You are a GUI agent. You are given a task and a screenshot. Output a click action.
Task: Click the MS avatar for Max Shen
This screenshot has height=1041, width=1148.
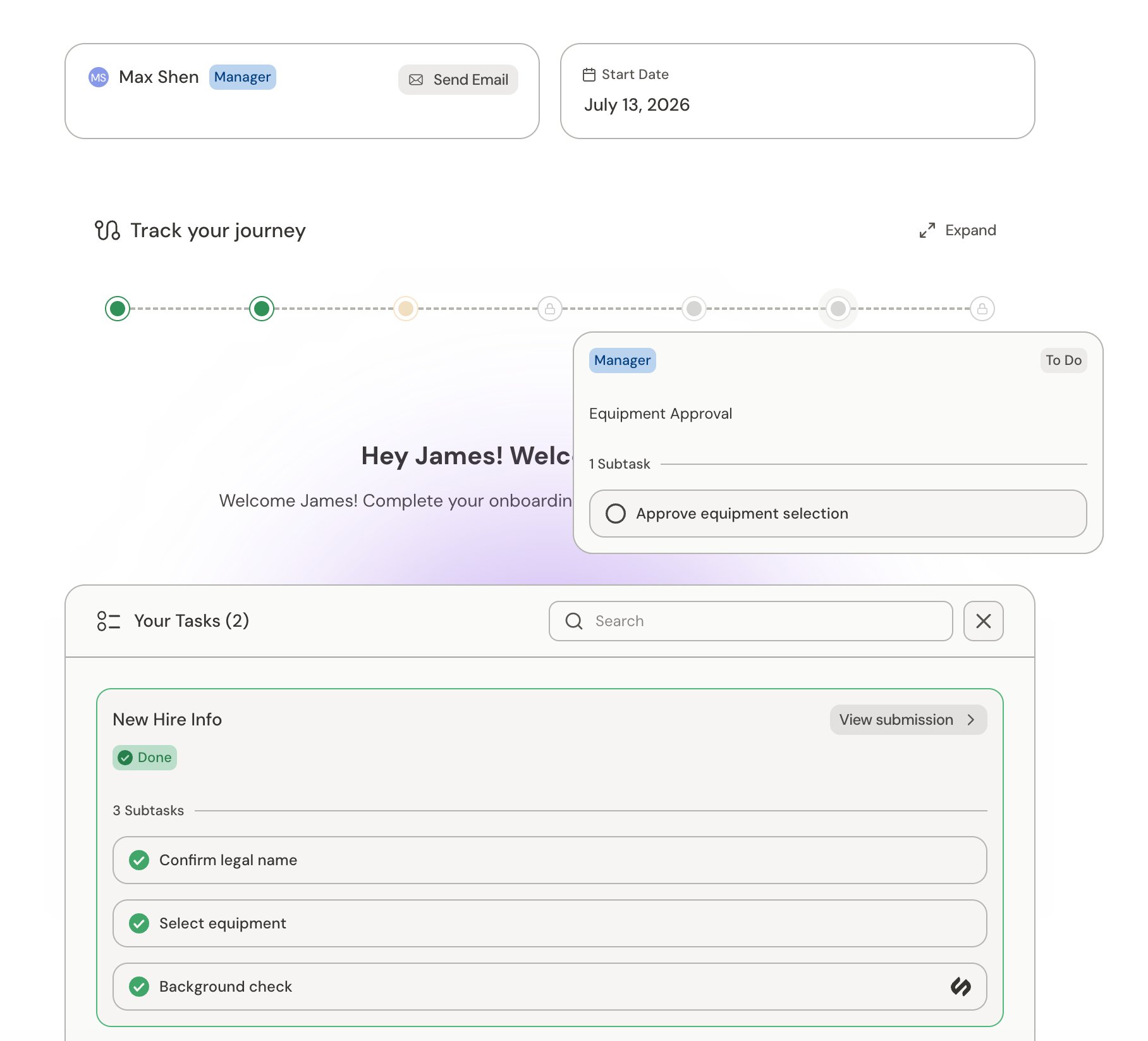99,77
